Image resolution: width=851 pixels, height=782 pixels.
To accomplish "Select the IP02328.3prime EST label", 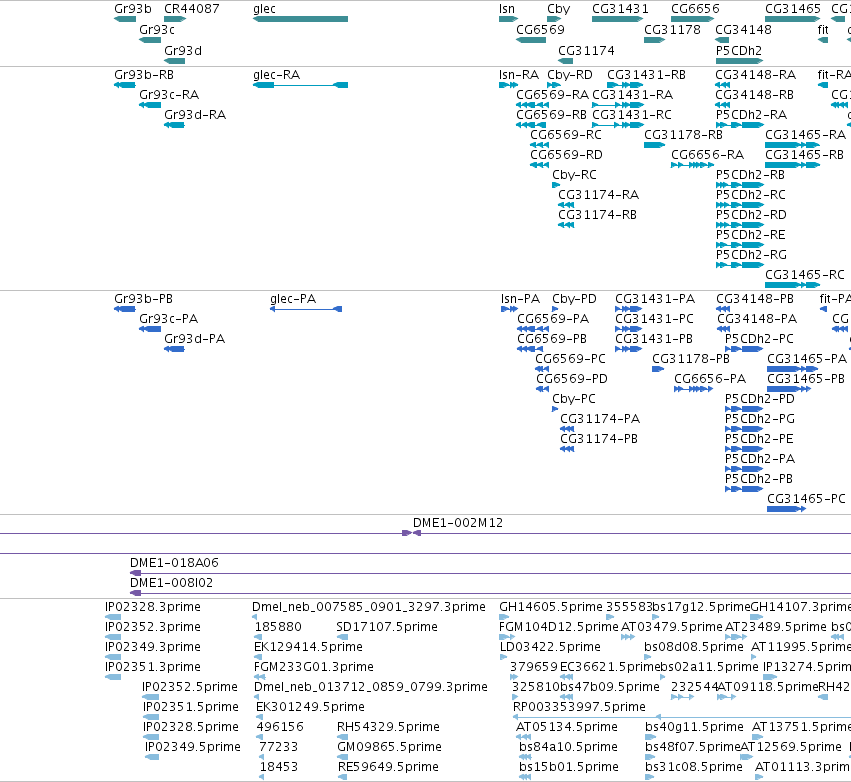I will [x=153, y=607].
